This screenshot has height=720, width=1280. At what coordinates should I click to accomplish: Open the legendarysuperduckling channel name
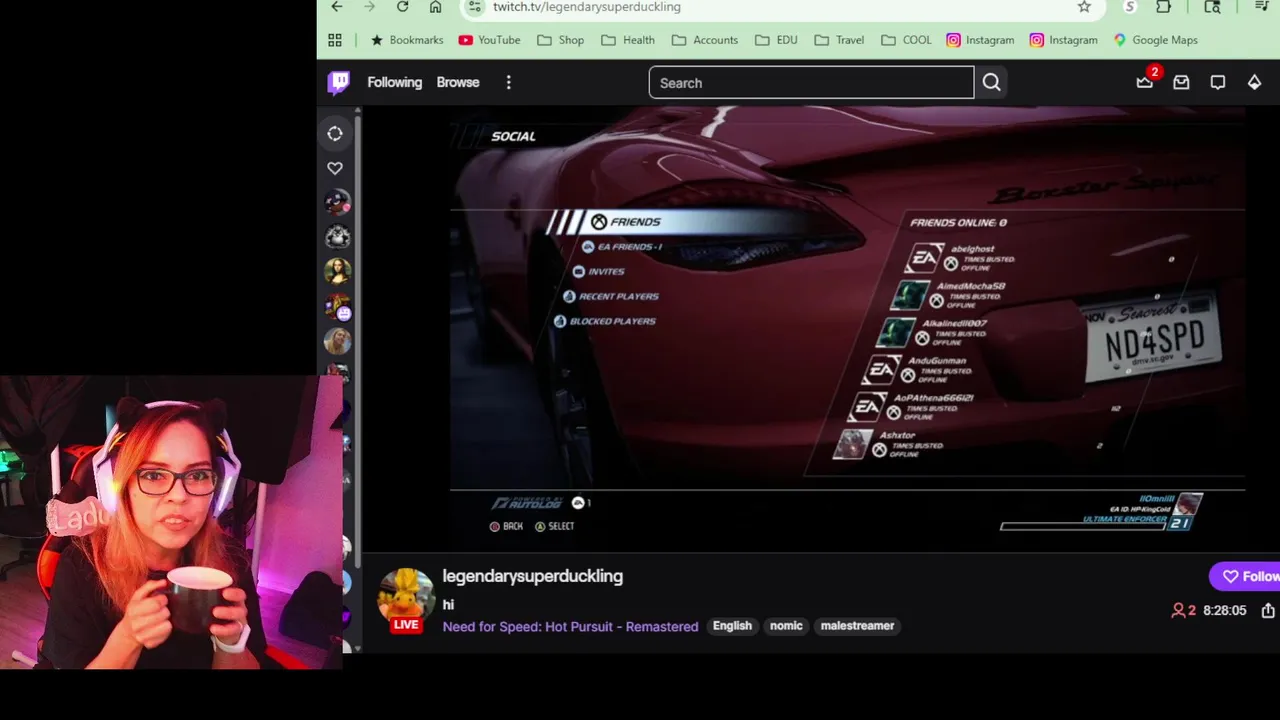click(532, 576)
